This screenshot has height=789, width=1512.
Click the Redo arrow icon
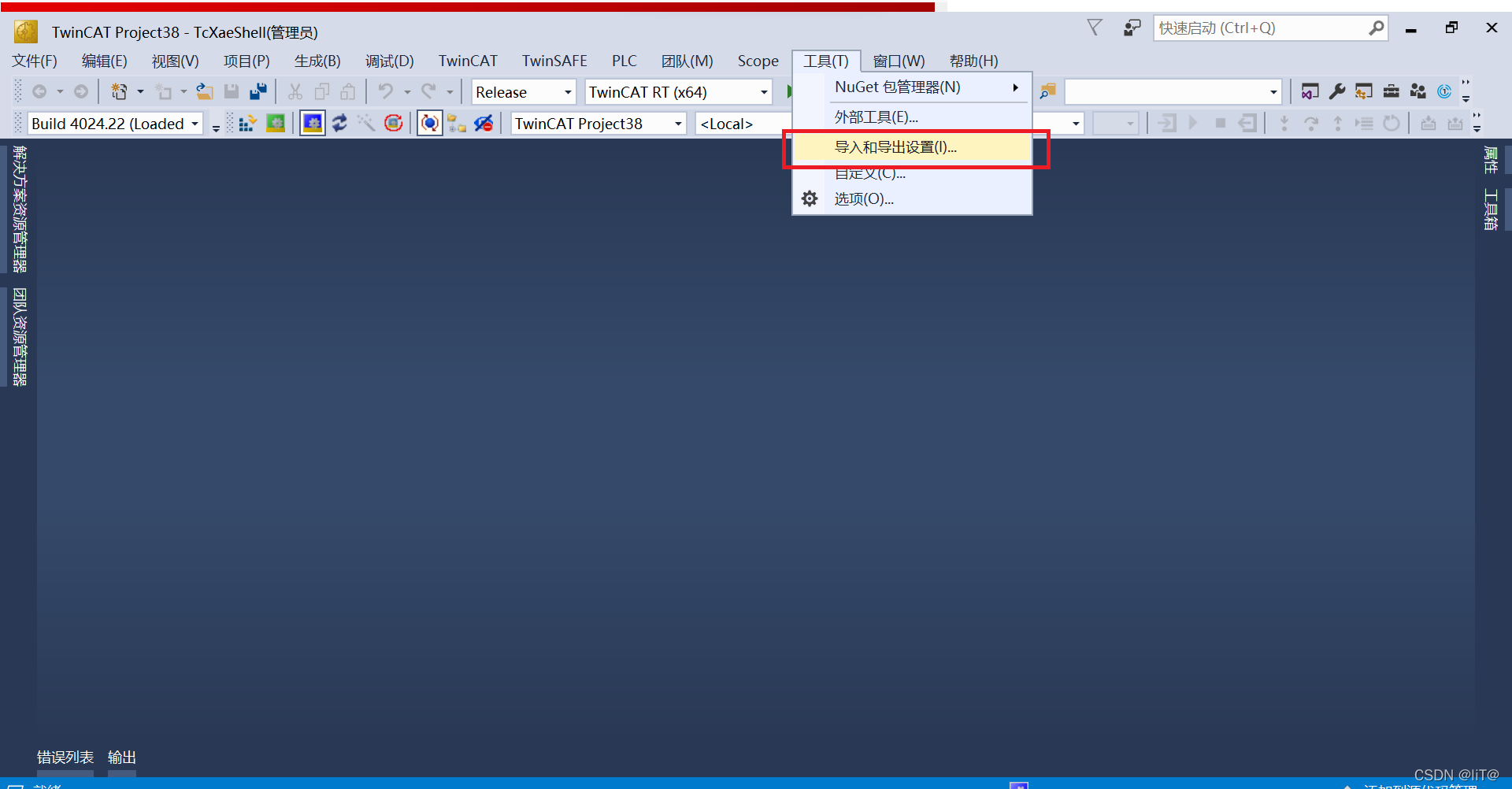pyautogui.click(x=429, y=92)
